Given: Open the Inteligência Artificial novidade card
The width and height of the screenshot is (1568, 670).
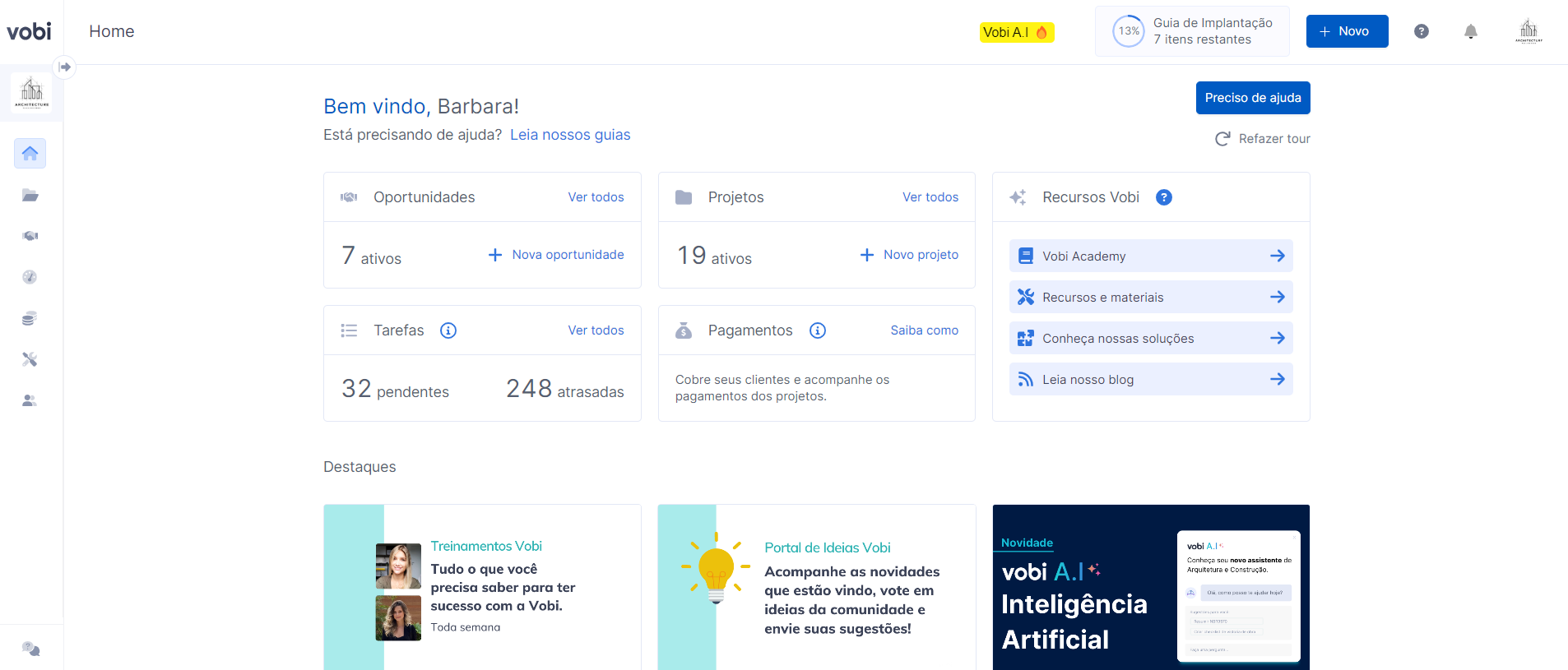Looking at the screenshot, I should (x=1151, y=587).
